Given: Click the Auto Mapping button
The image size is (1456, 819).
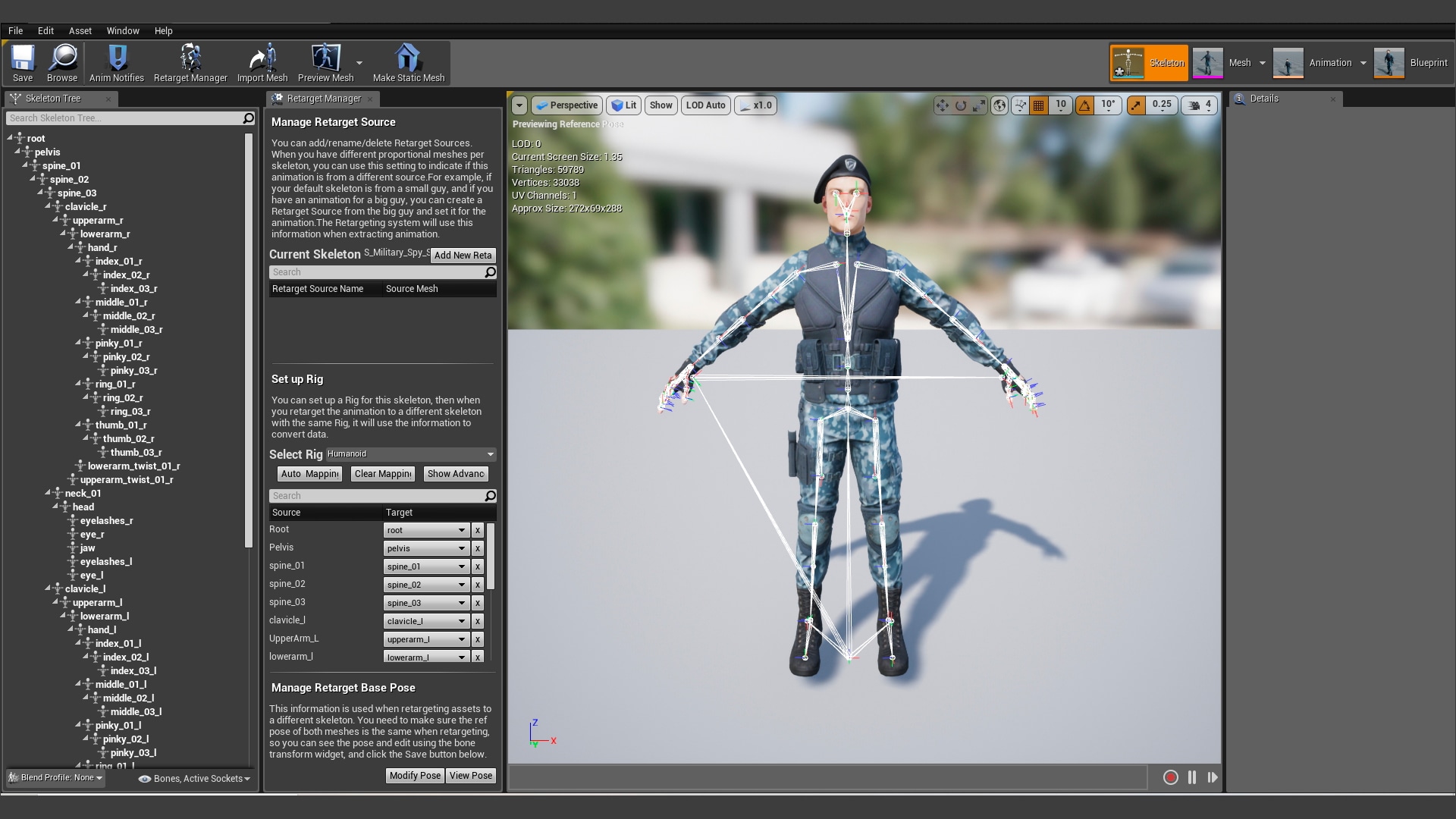Looking at the screenshot, I should [x=309, y=474].
